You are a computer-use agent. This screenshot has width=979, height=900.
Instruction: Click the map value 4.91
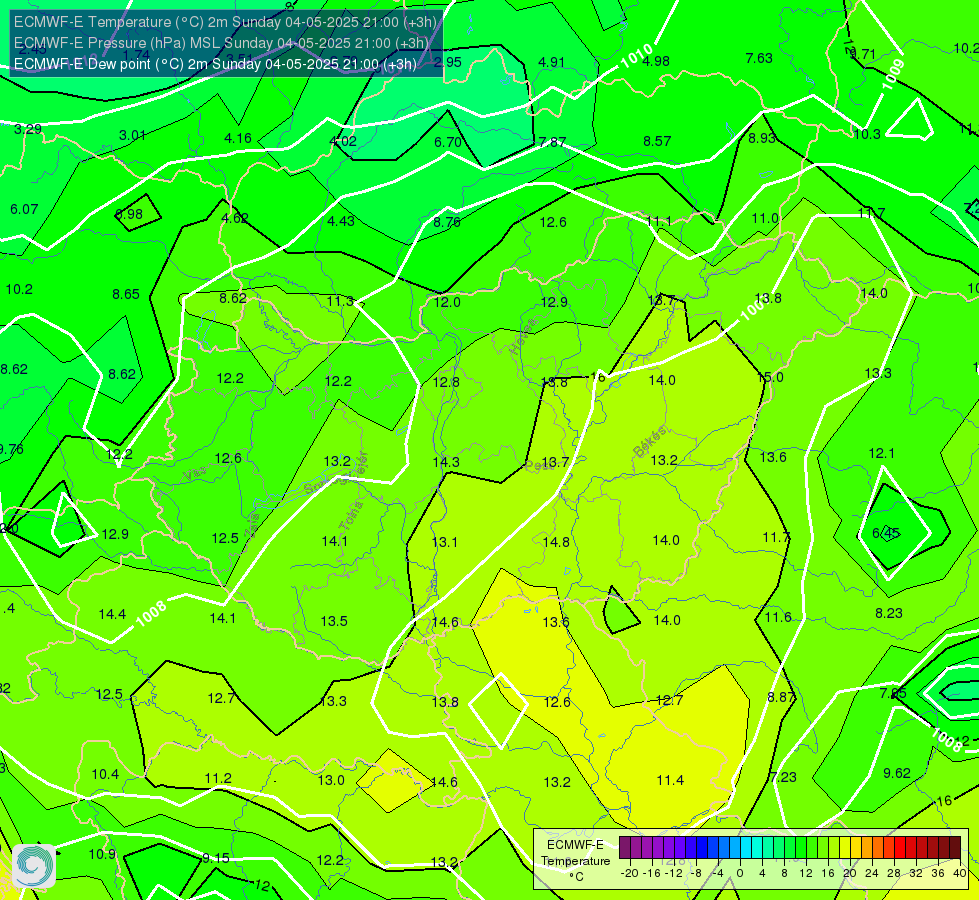(551, 62)
